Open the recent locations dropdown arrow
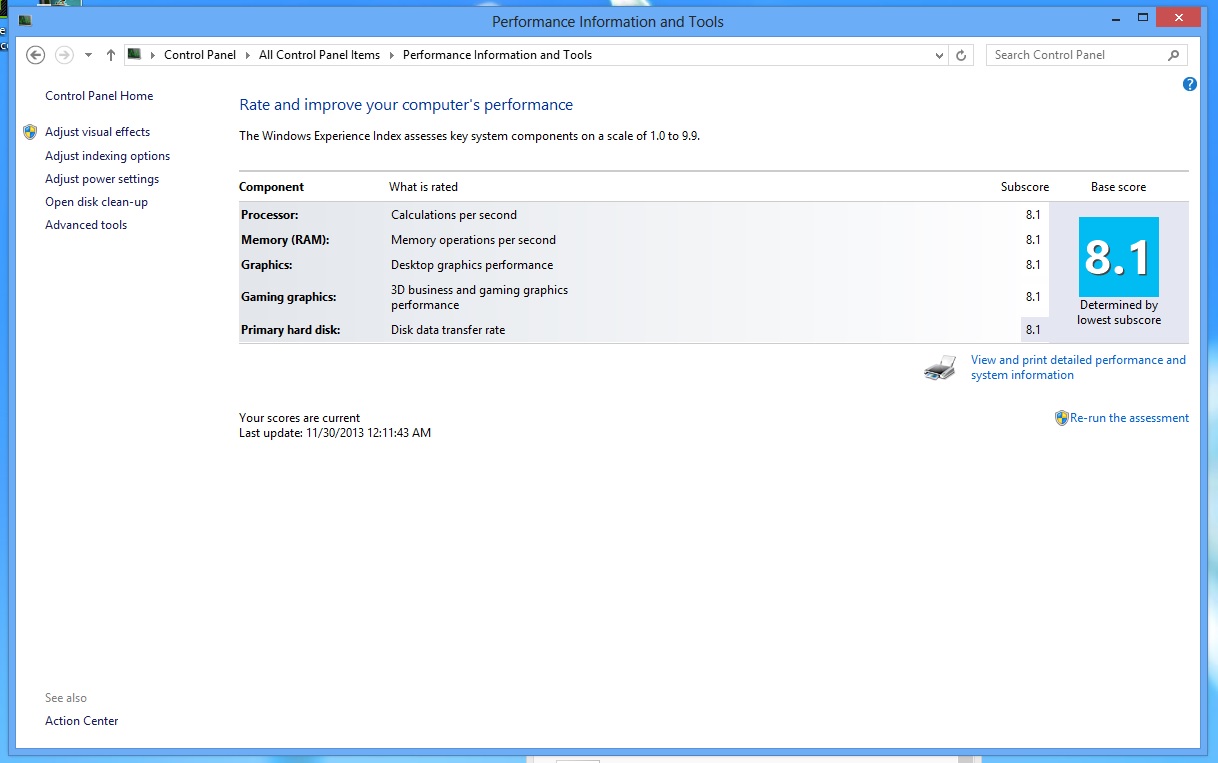 tap(88, 55)
